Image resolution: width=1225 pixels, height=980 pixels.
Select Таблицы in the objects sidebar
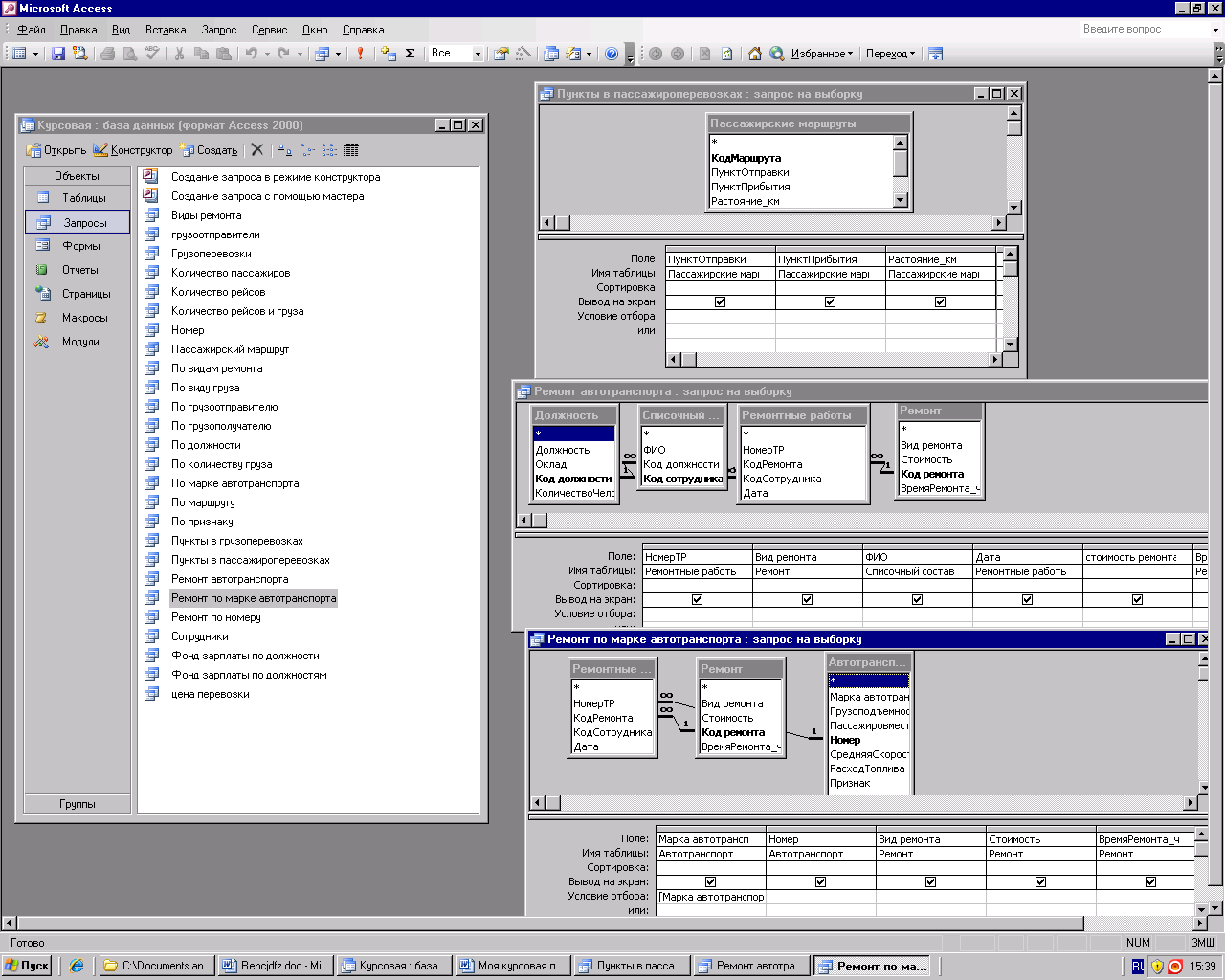point(83,198)
